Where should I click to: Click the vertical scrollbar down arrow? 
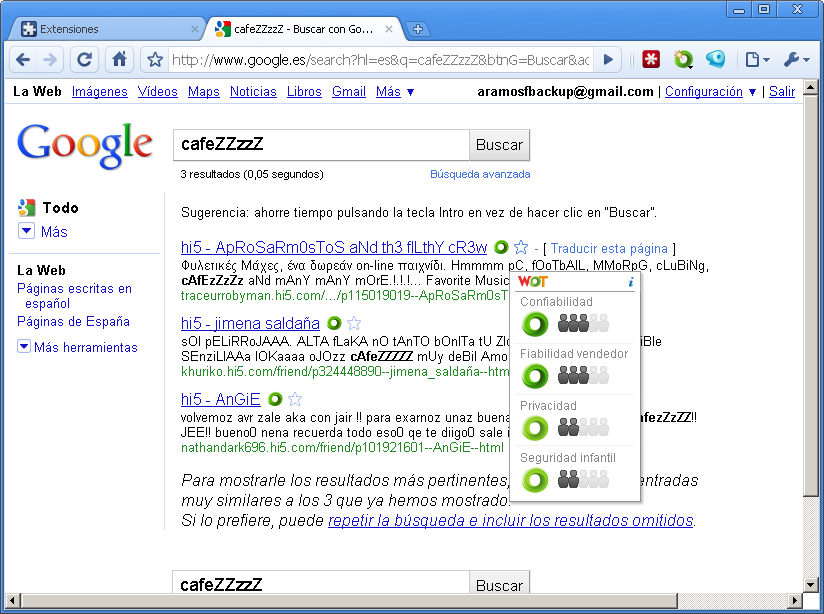(x=811, y=584)
